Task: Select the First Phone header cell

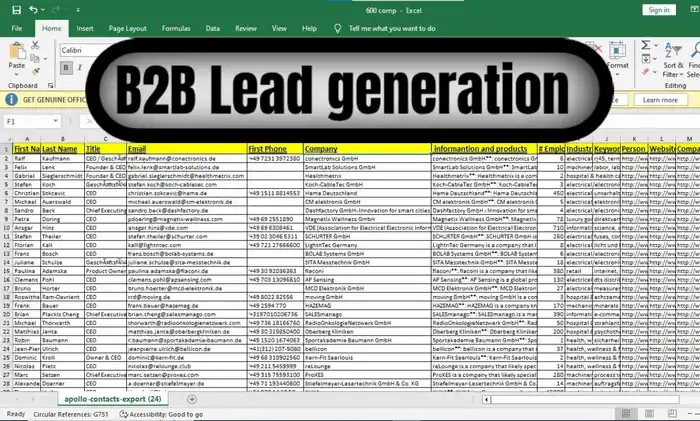Action: tap(275, 149)
